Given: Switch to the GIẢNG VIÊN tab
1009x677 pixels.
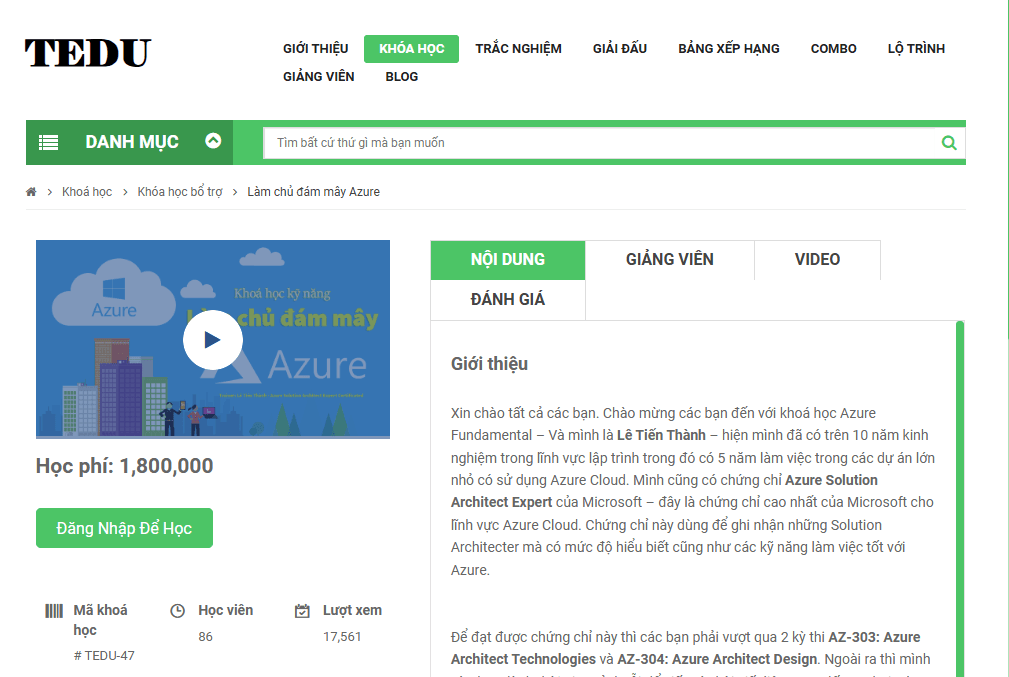Looking at the screenshot, I should (669, 259).
